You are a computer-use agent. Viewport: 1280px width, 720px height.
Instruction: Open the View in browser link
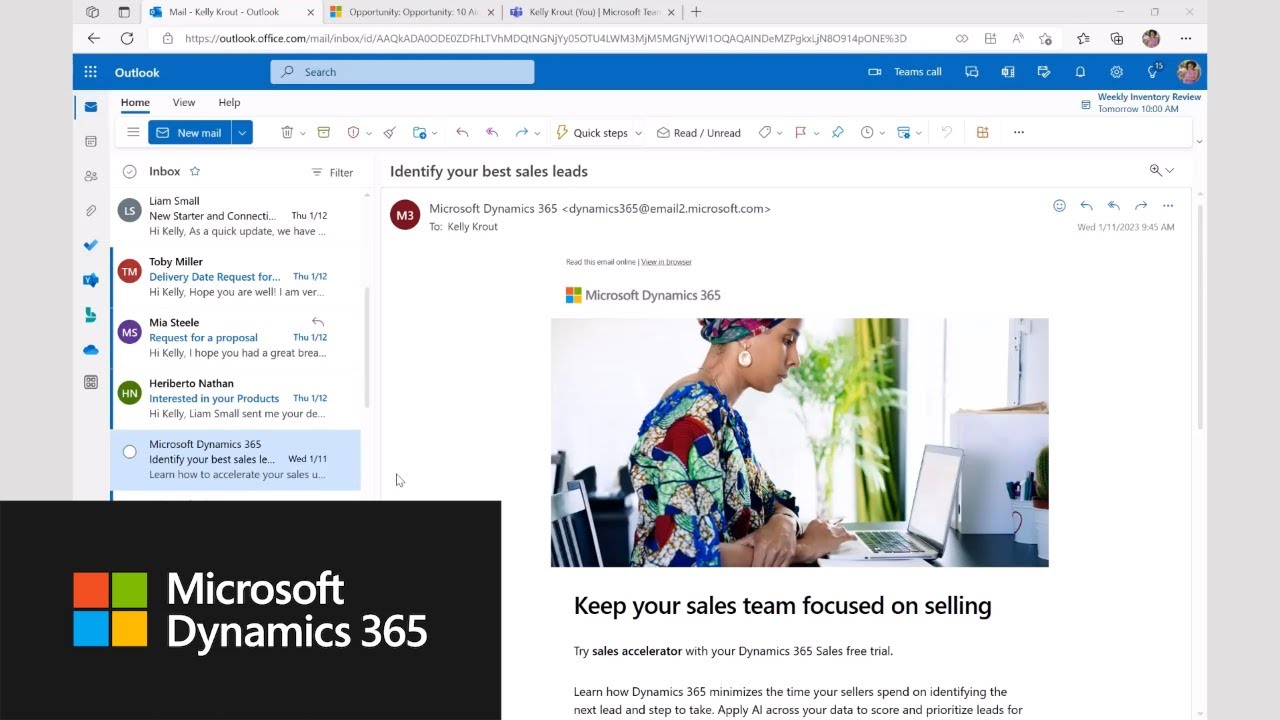[666, 262]
